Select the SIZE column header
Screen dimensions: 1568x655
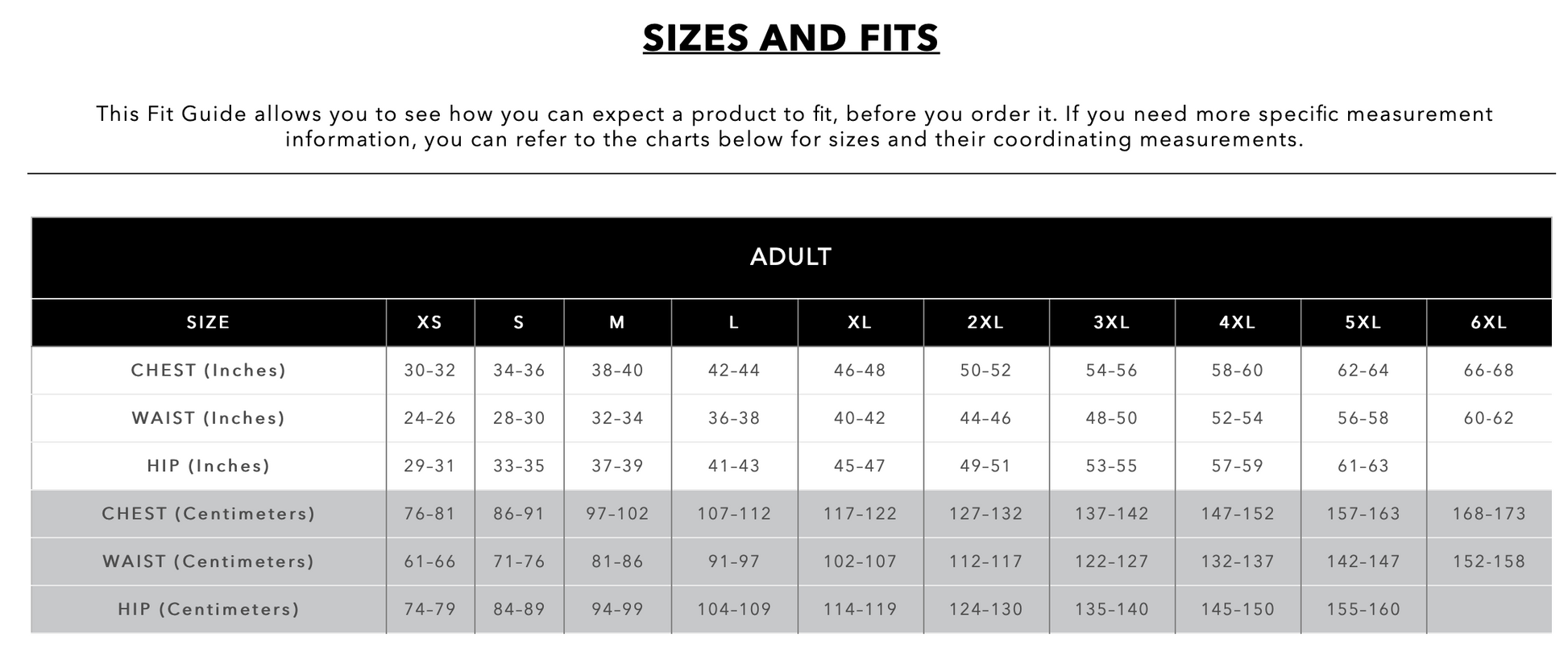209,322
